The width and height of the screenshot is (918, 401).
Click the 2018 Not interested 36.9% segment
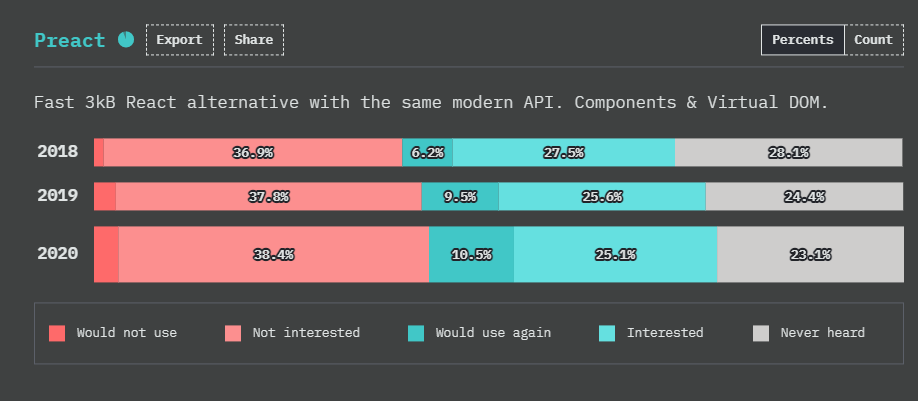coord(253,152)
